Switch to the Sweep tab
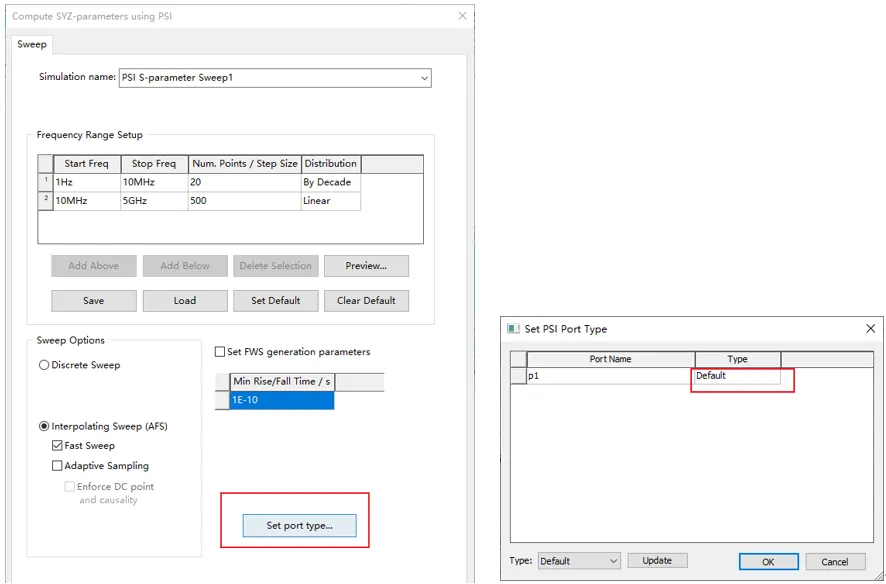This screenshot has height=584, width=886. click(x=32, y=44)
